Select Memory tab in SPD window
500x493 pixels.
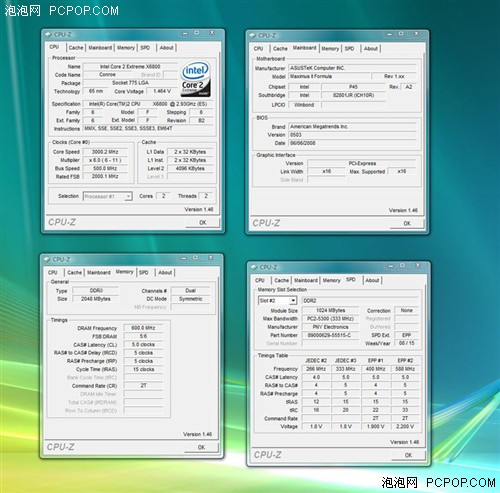tap(331, 281)
